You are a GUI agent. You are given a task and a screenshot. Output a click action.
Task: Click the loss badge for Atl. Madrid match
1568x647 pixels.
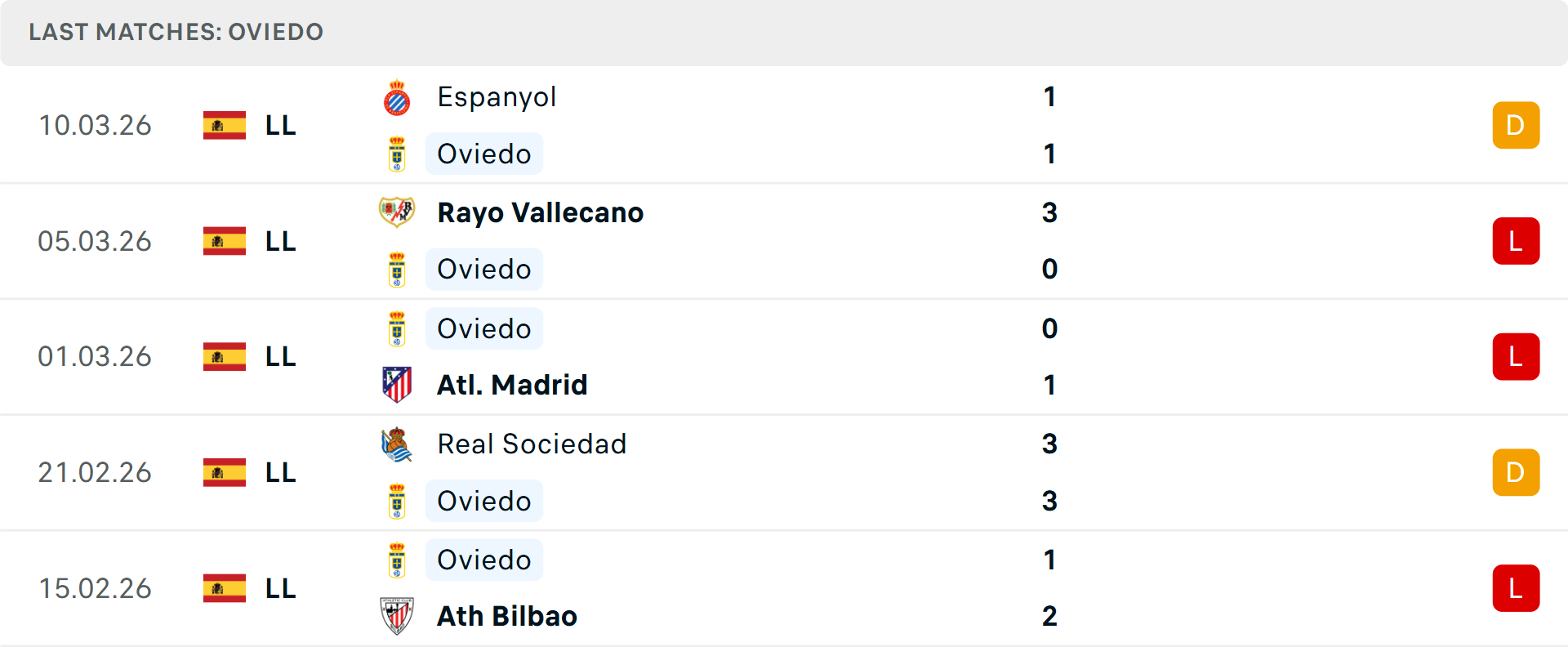[1516, 357]
